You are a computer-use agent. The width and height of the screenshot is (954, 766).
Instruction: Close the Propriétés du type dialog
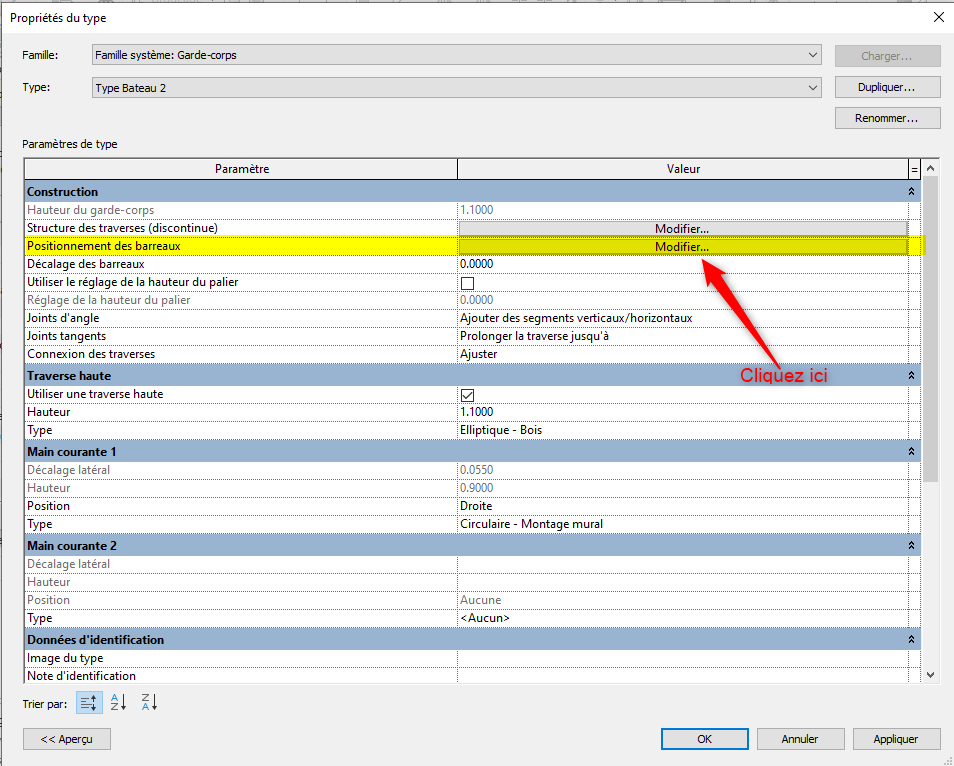(939, 18)
